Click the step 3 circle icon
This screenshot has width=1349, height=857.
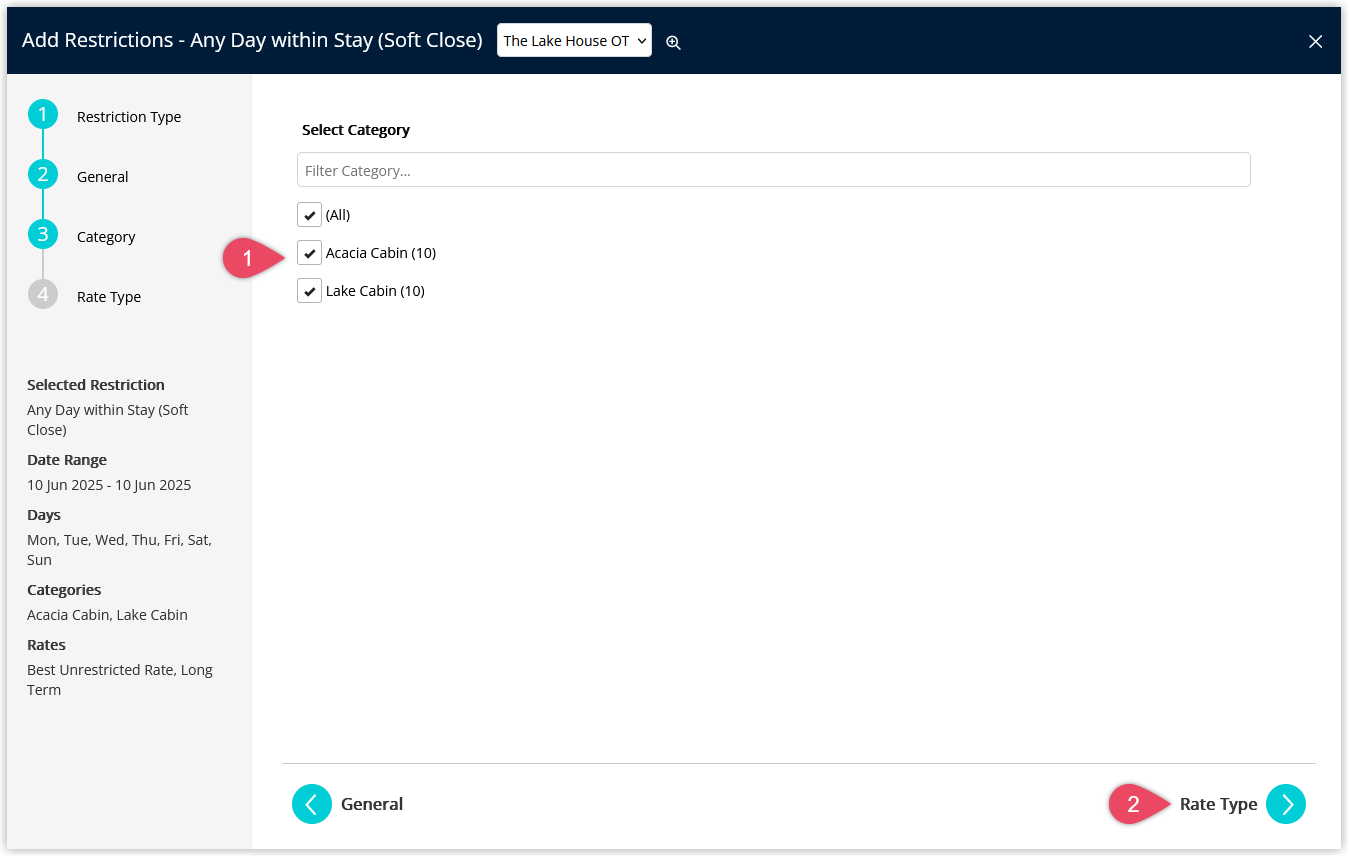click(43, 235)
